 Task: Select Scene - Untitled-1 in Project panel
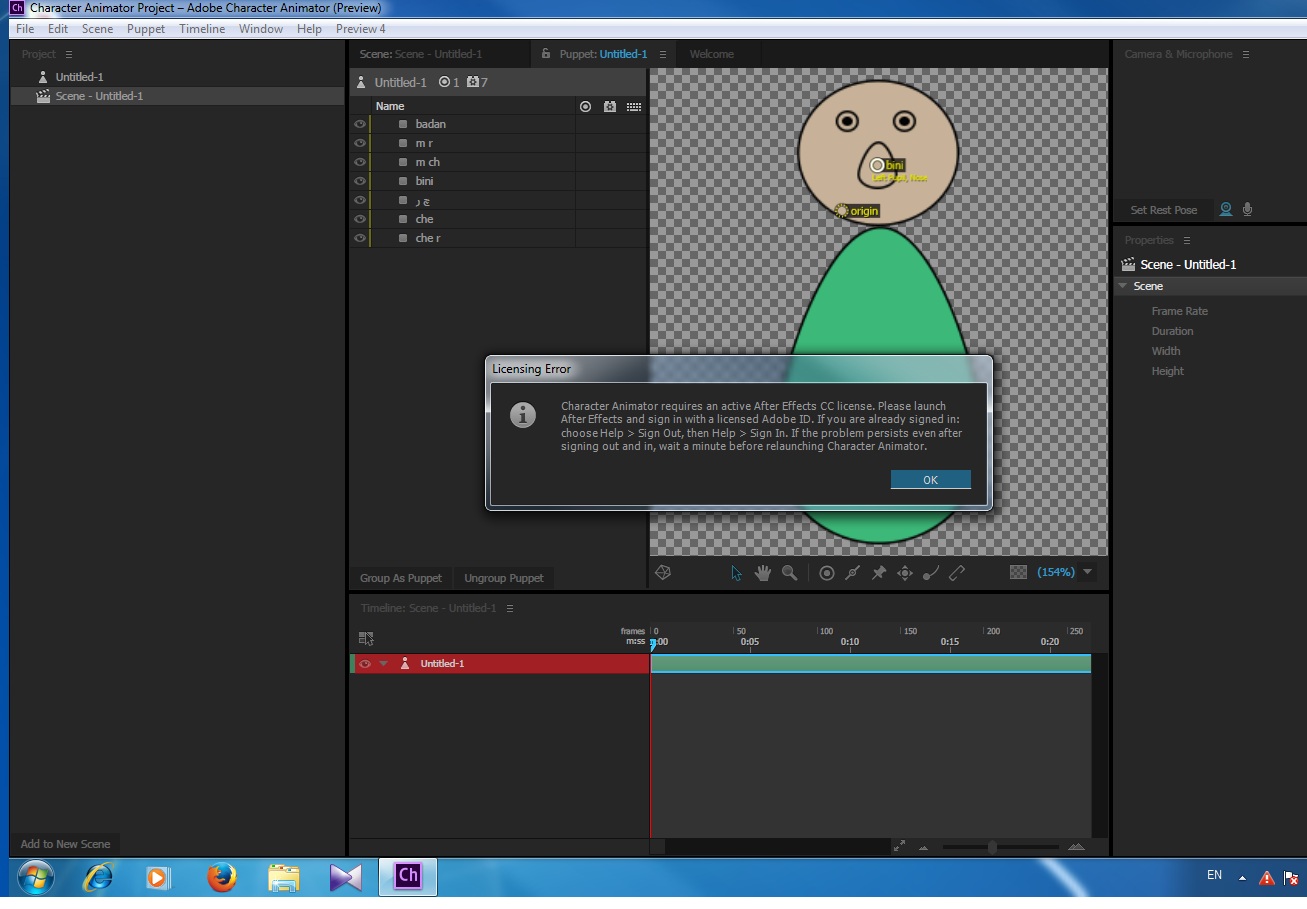(99, 96)
